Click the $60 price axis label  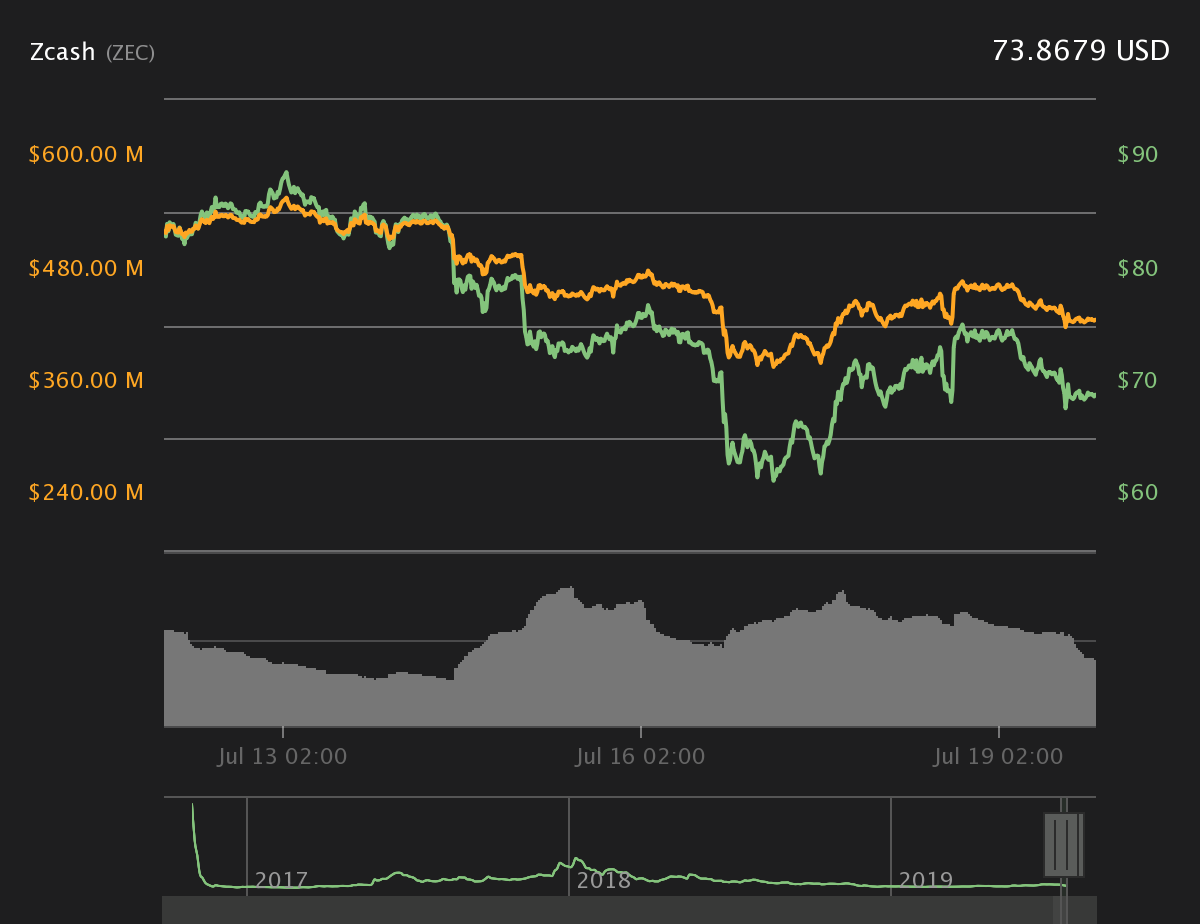coord(1137,492)
